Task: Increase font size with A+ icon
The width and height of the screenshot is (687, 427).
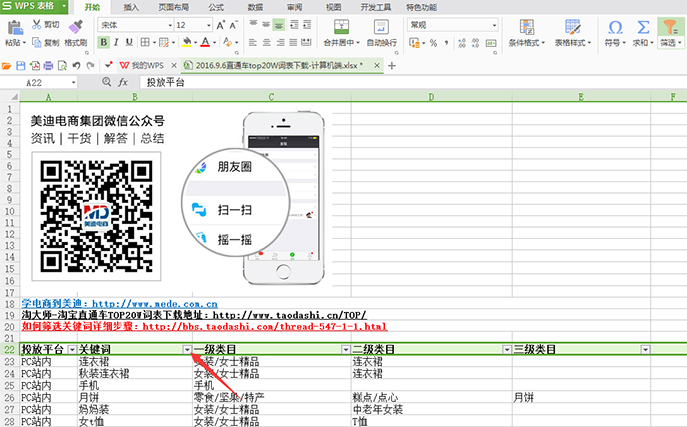Action: 221,25
